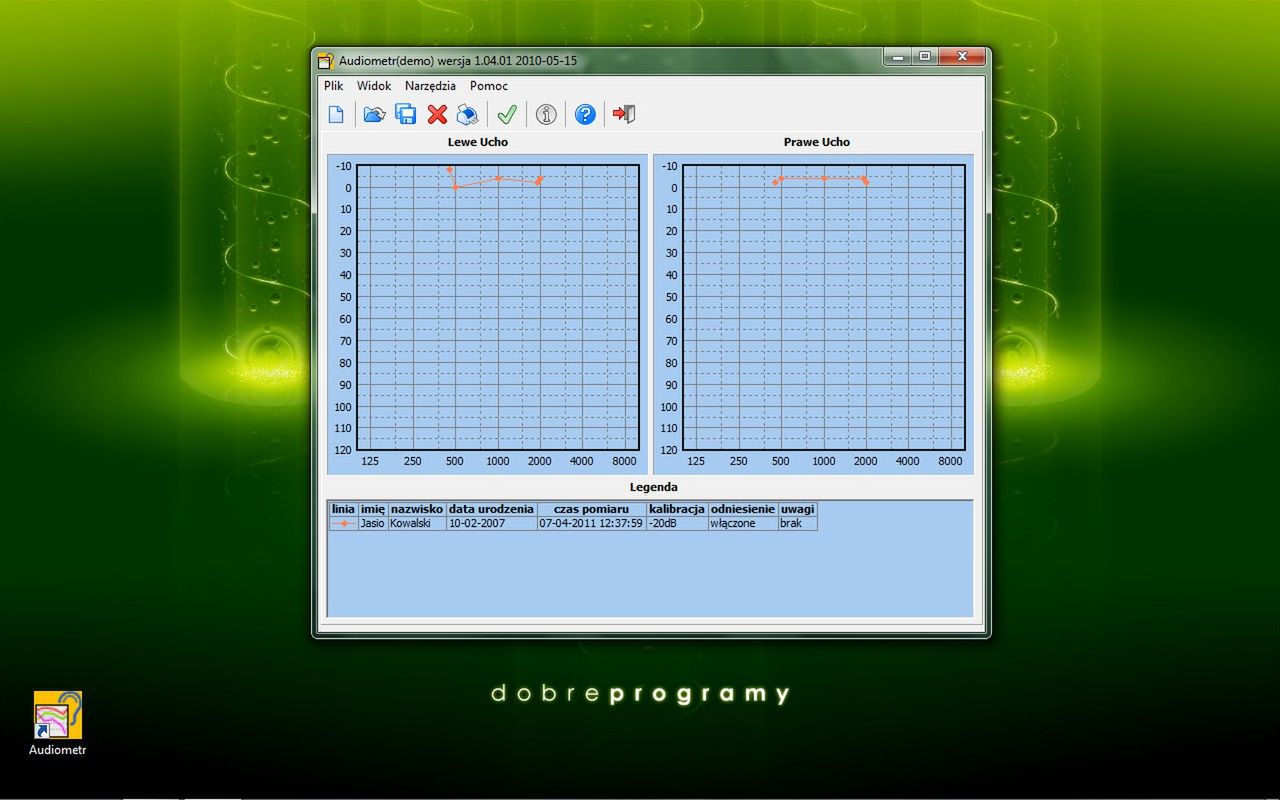
Task: Click the 'data urodzenia' column header
Action: (x=491, y=509)
